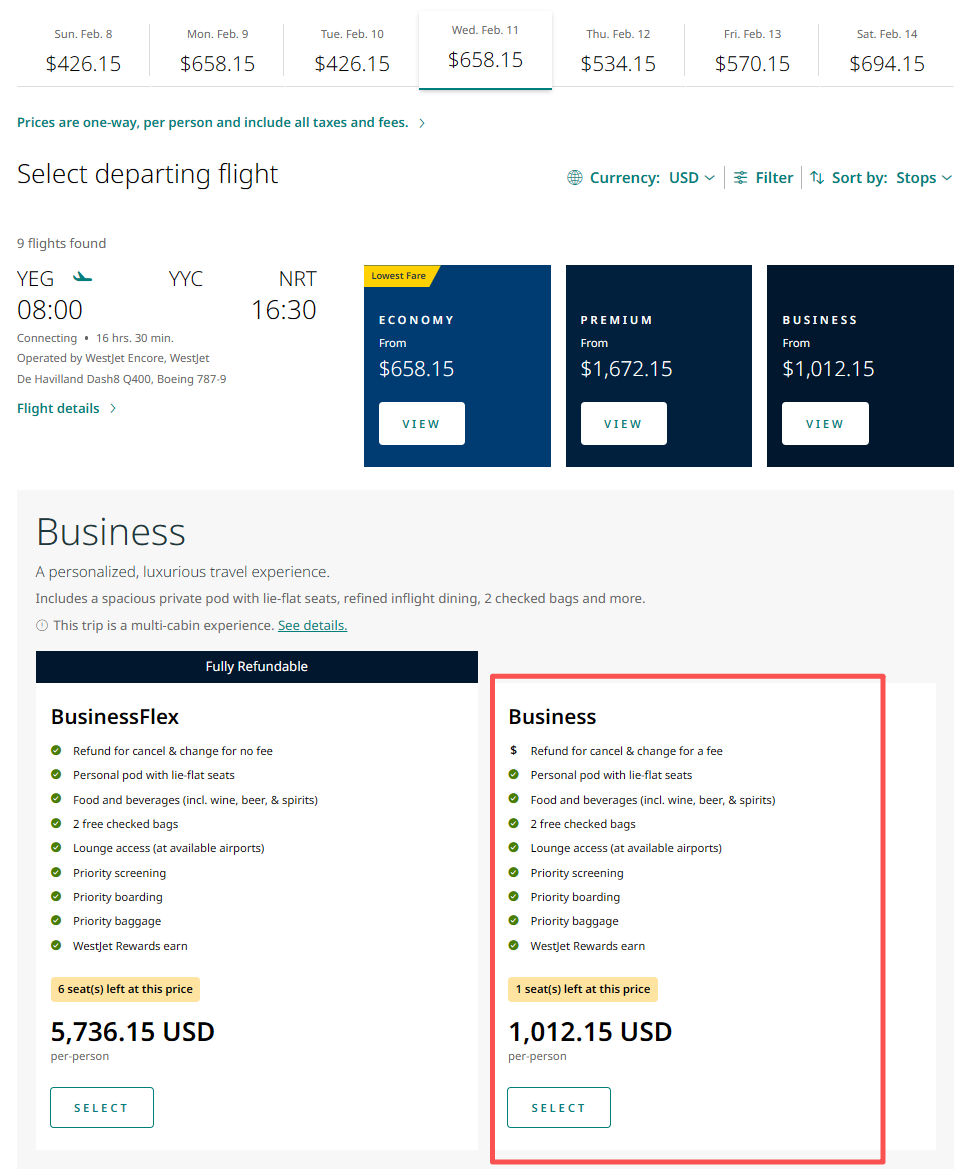The width and height of the screenshot is (960, 1175).
Task: Expand the Sort by Stops dropdown
Action: pos(923,178)
